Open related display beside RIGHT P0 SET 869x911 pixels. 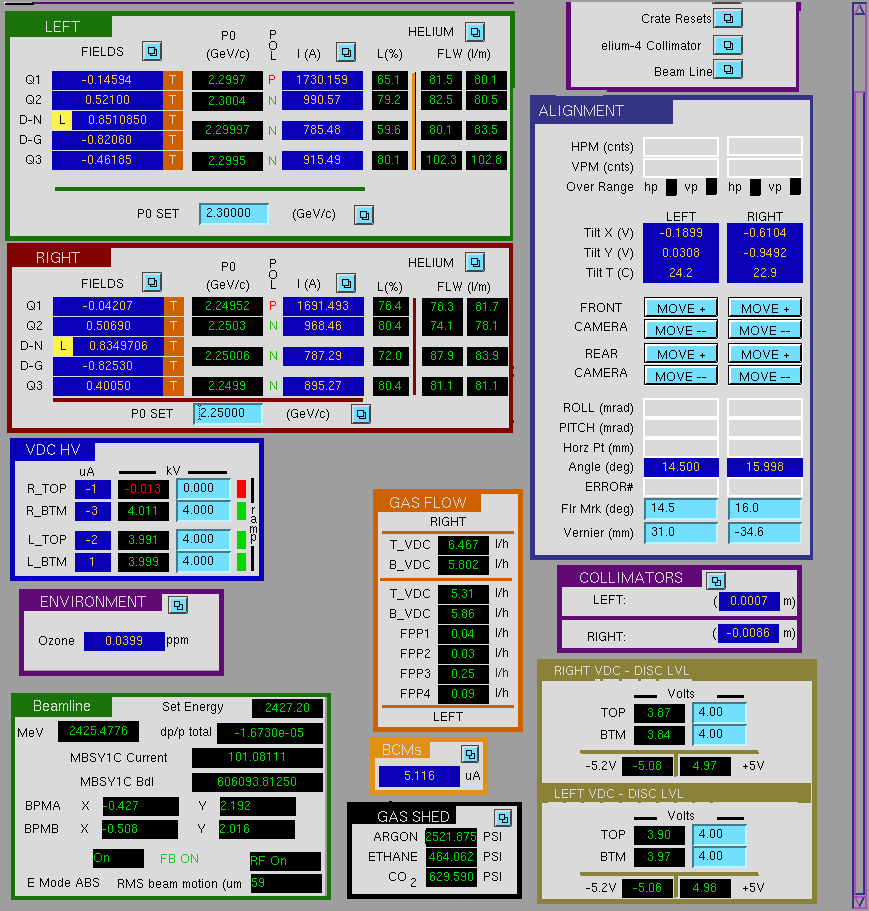(361, 414)
